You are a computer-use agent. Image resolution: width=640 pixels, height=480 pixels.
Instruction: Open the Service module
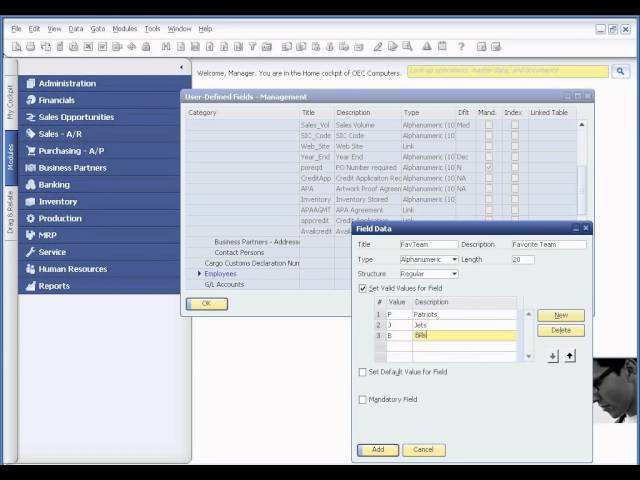100,252
